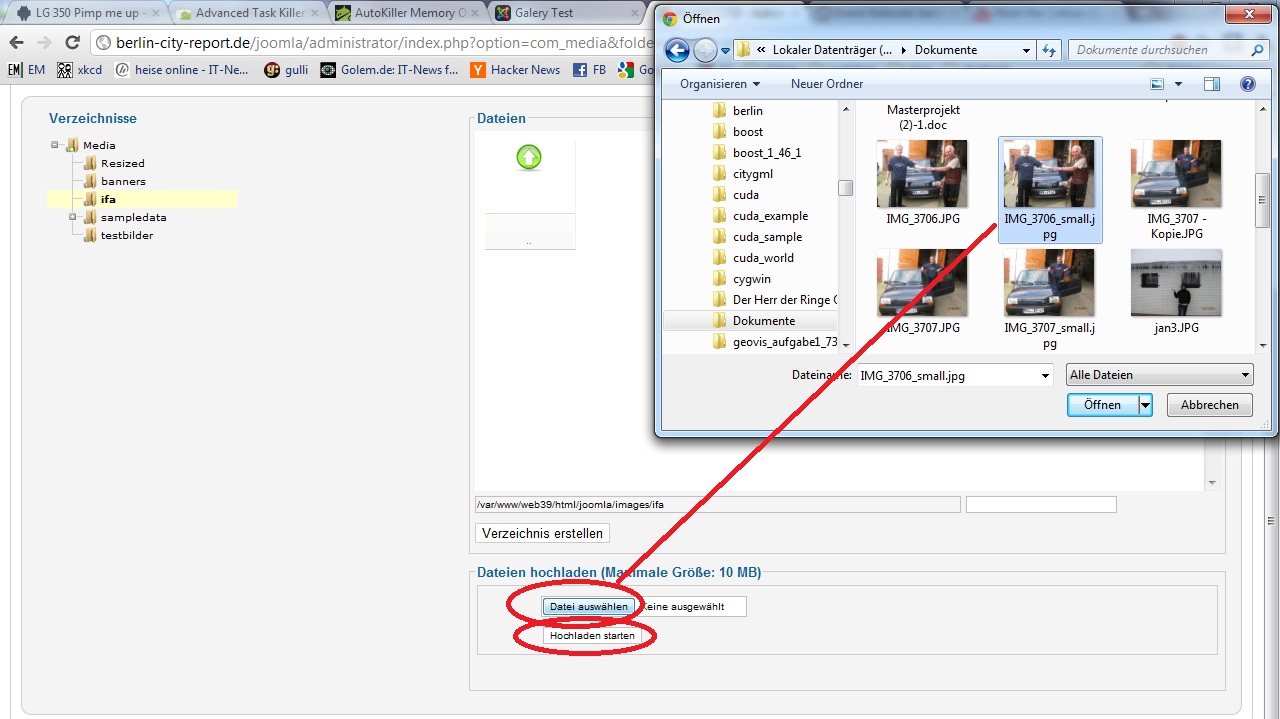Click the Hochladen starten button
The height and width of the screenshot is (719, 1280).
coord(591,636)
